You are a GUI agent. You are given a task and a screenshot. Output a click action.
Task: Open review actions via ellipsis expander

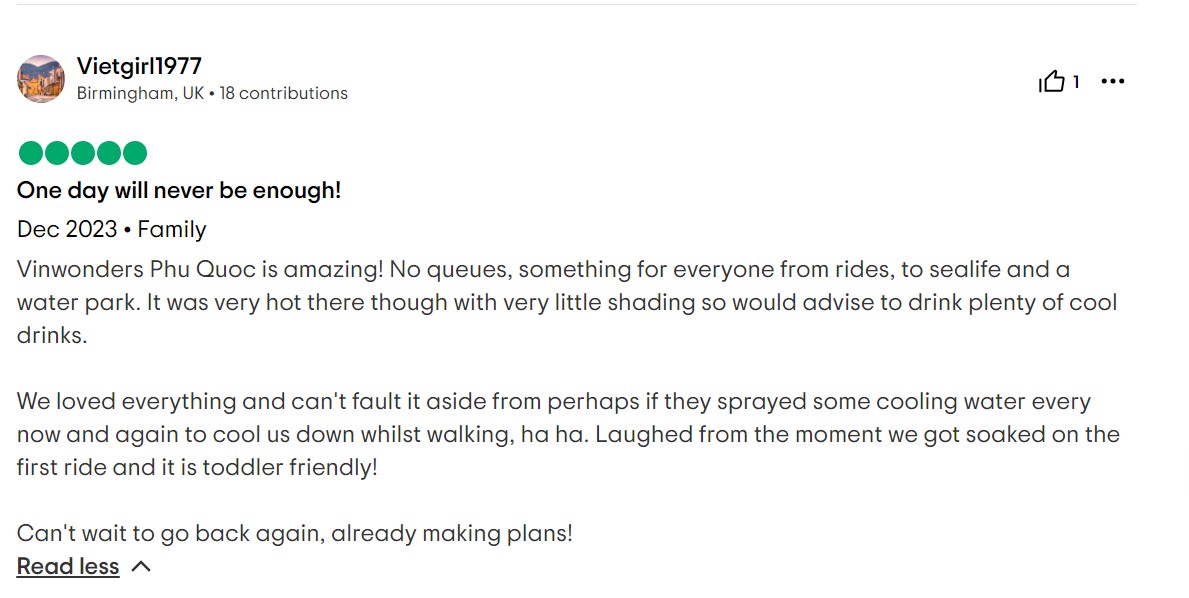(1113, 82)
